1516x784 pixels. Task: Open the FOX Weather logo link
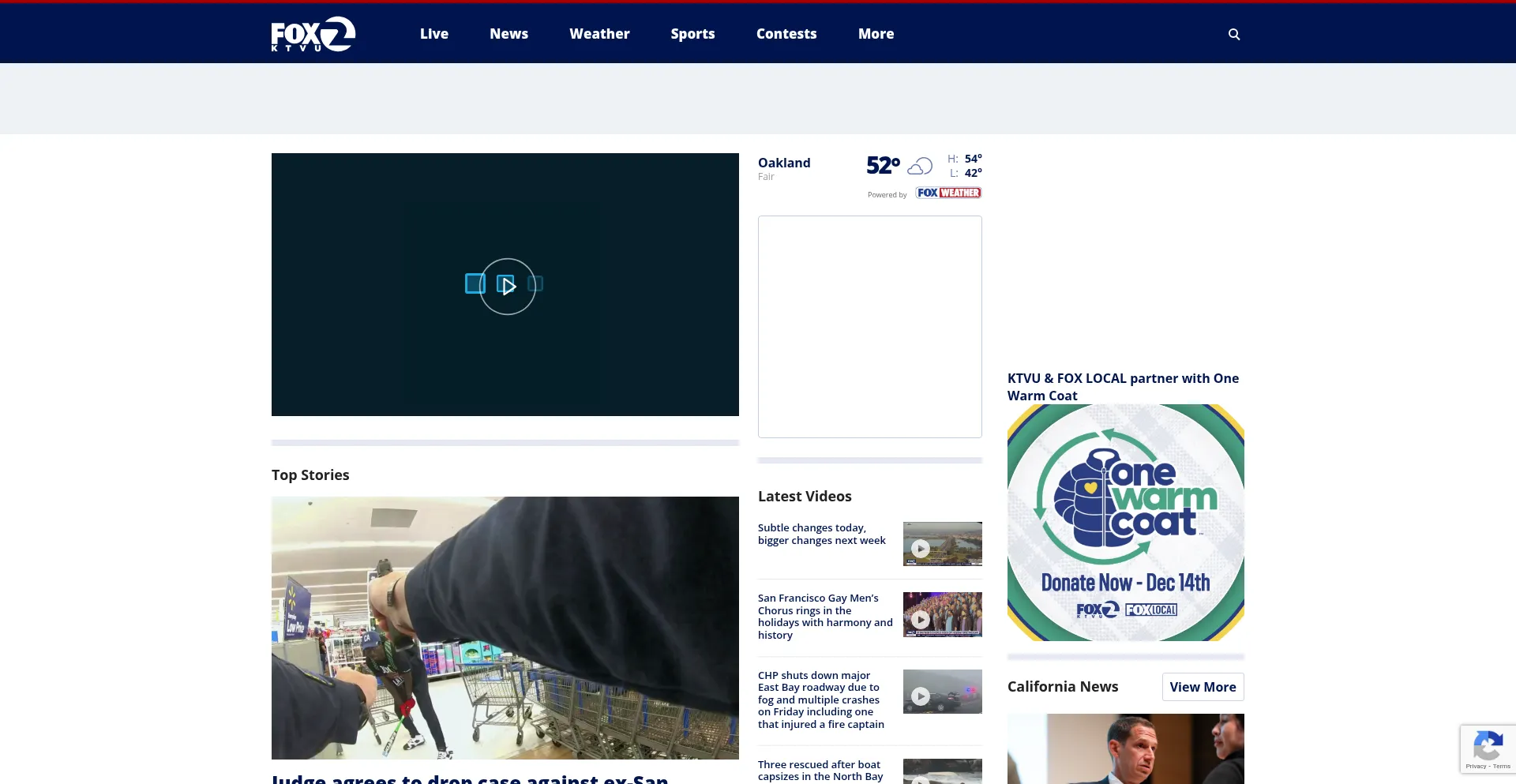[947, 193]
